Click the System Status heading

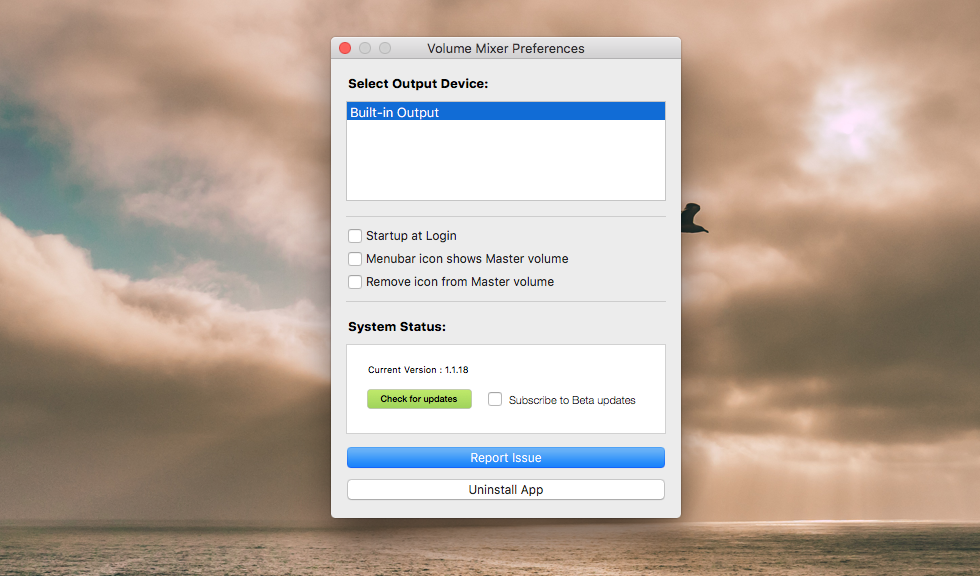pos(397,327)
